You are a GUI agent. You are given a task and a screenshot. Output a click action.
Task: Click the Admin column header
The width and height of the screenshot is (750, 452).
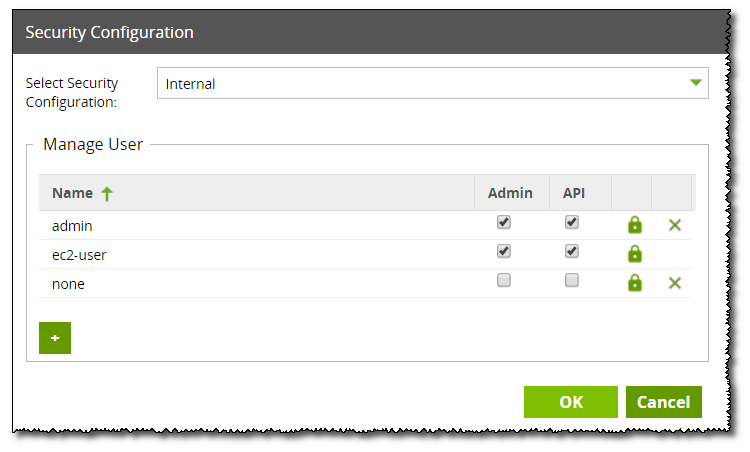point(512,193)
